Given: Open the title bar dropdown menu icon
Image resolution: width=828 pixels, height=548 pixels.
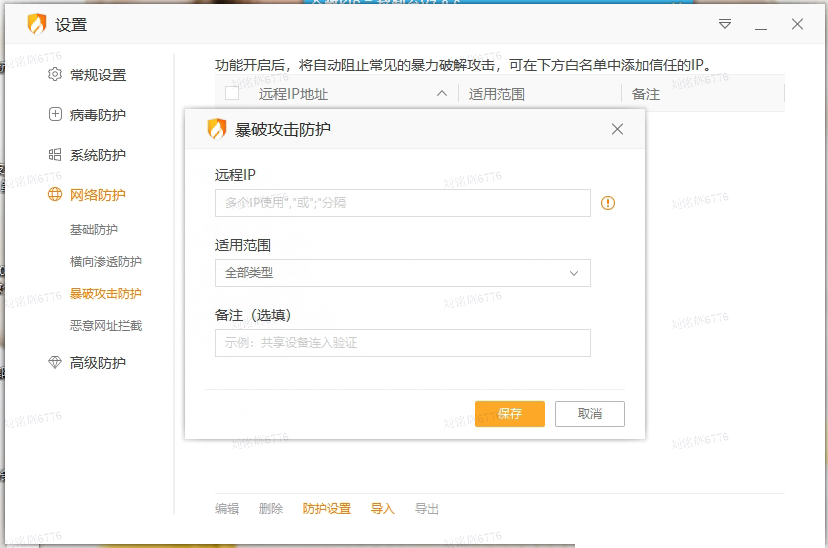Looking at the screenshot, I should tap(725, 24).
